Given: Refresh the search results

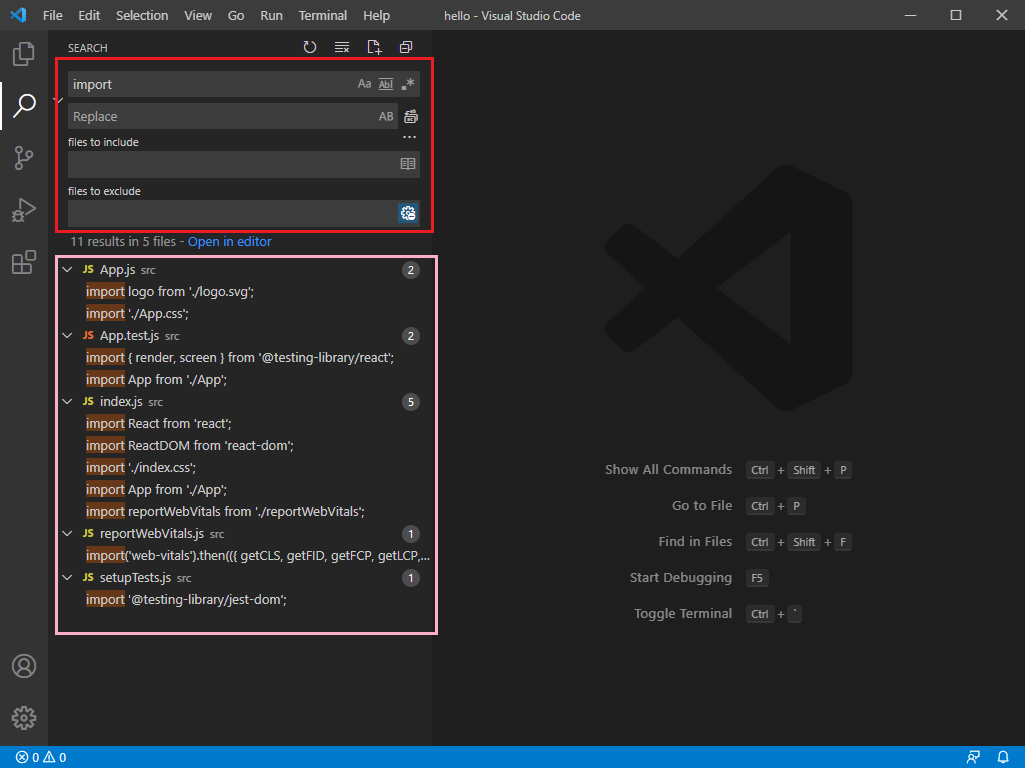Looking at the screenshot, I should [x=310, y=47].
